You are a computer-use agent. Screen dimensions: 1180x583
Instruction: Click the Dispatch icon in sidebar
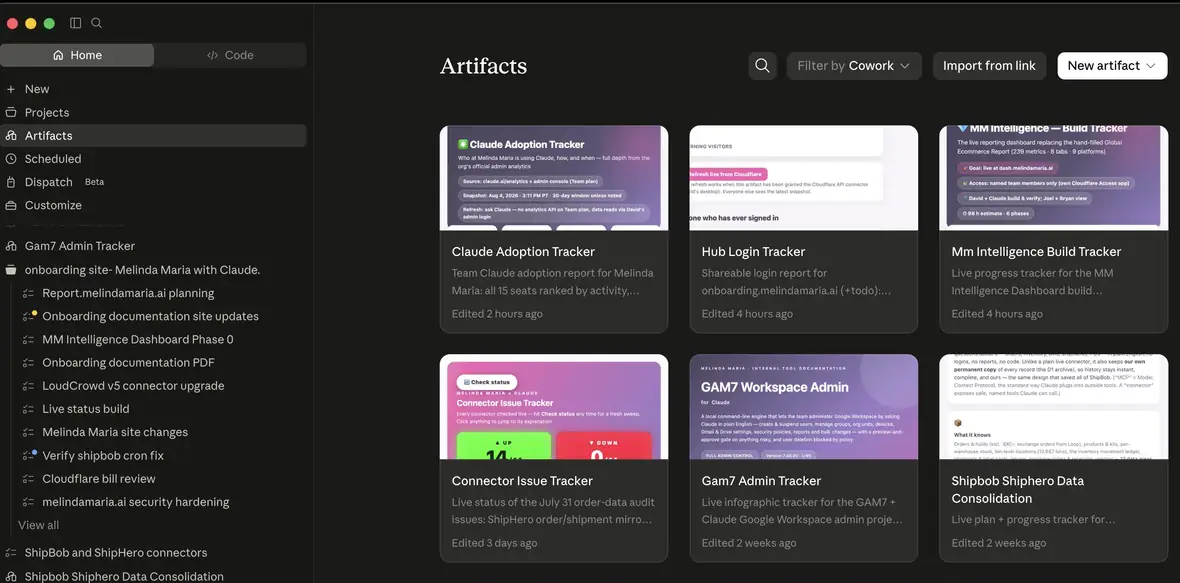(x=11, y=182)
